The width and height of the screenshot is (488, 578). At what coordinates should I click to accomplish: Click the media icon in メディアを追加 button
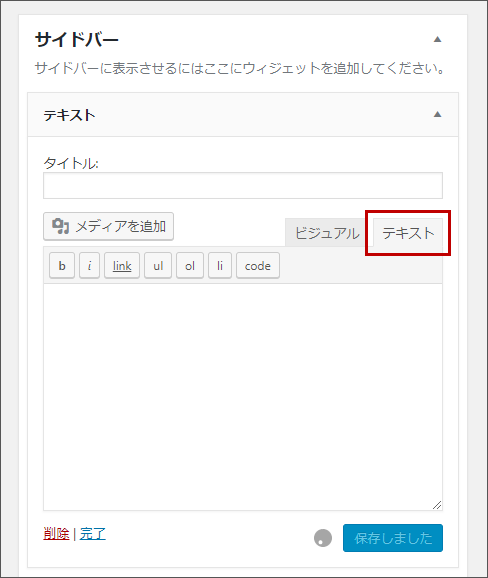click(x=60, y=226)
